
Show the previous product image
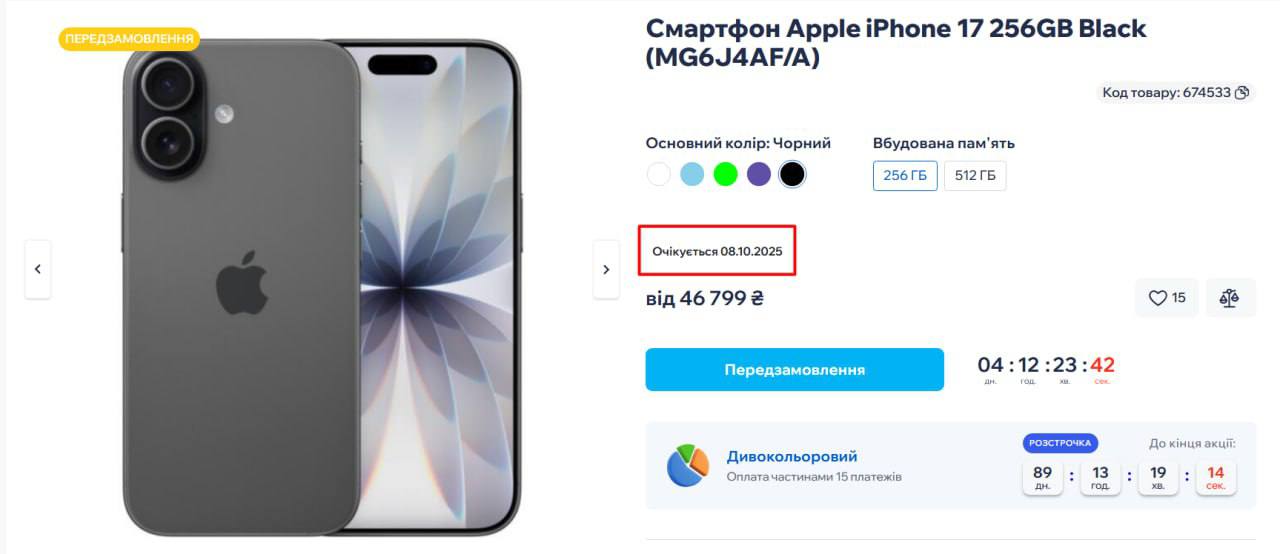tap(38, 269)
